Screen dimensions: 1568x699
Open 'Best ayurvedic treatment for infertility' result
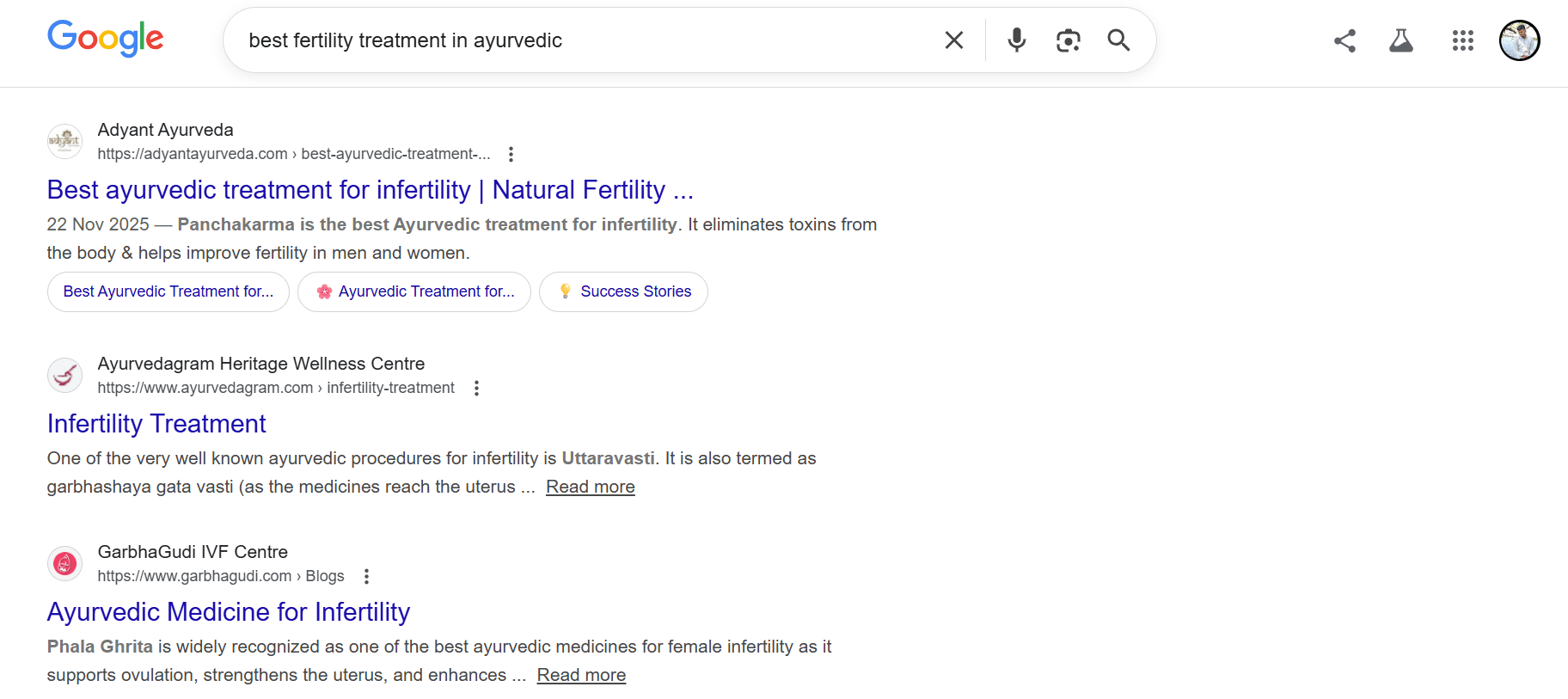pyautogui.click(x=371, y=190)
